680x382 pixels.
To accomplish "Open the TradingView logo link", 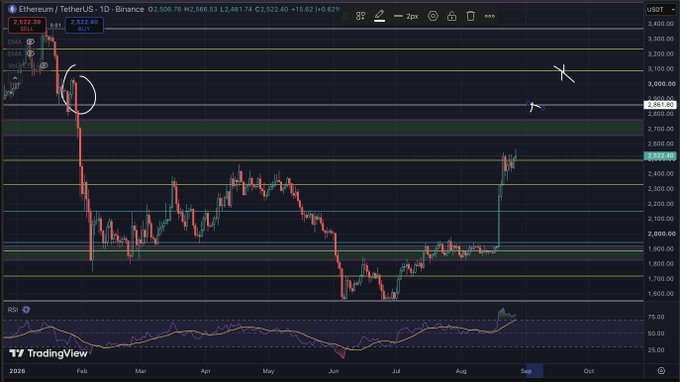I will point(48,353).
